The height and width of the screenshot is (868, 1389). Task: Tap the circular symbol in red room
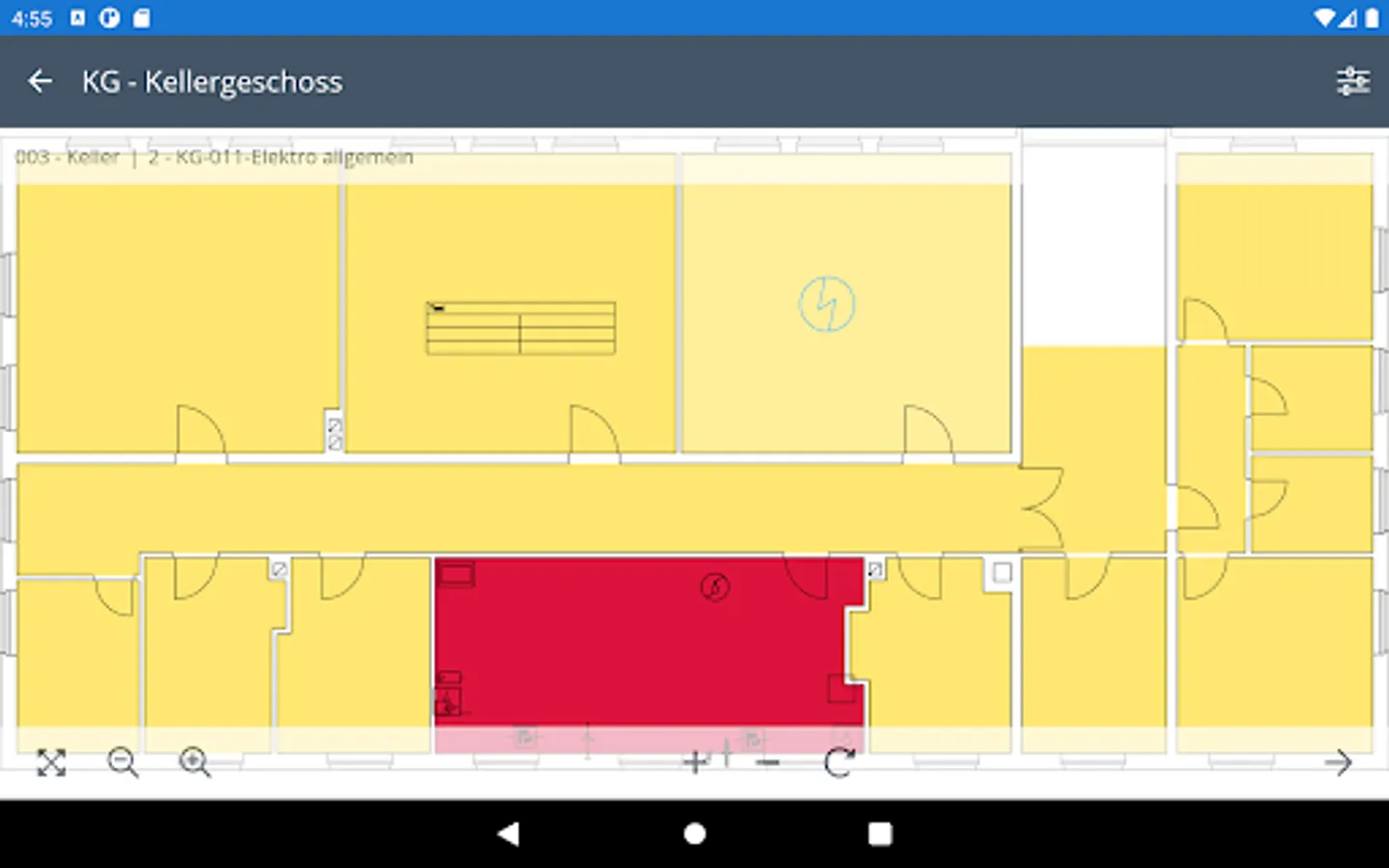coord(715,586)
